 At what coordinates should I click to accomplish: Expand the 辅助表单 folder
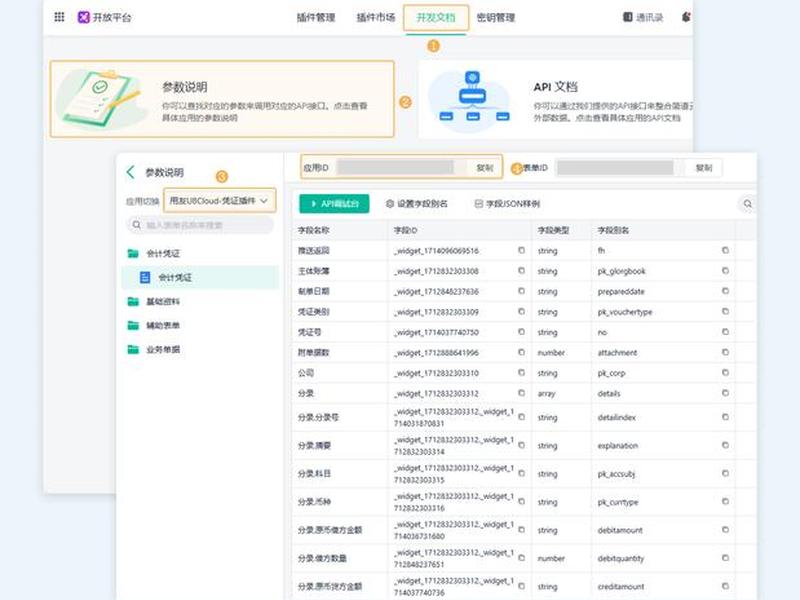coord(133,326)
